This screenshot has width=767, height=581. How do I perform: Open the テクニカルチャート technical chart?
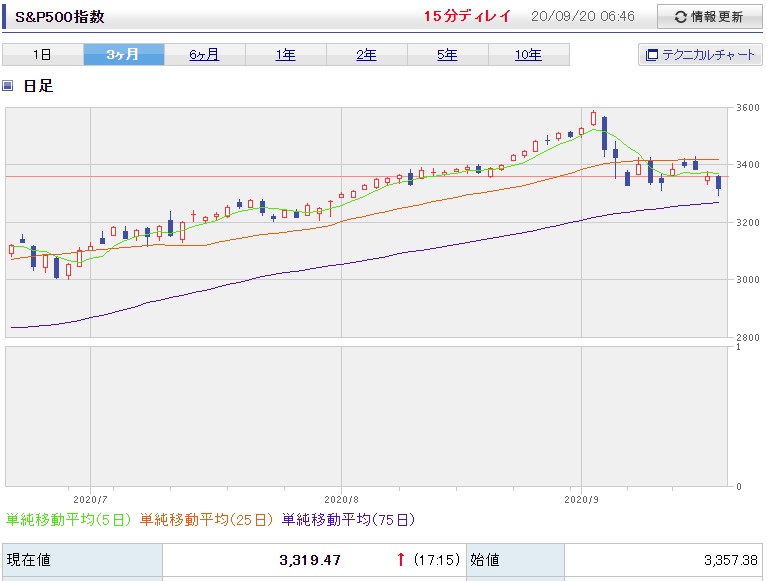700,54
